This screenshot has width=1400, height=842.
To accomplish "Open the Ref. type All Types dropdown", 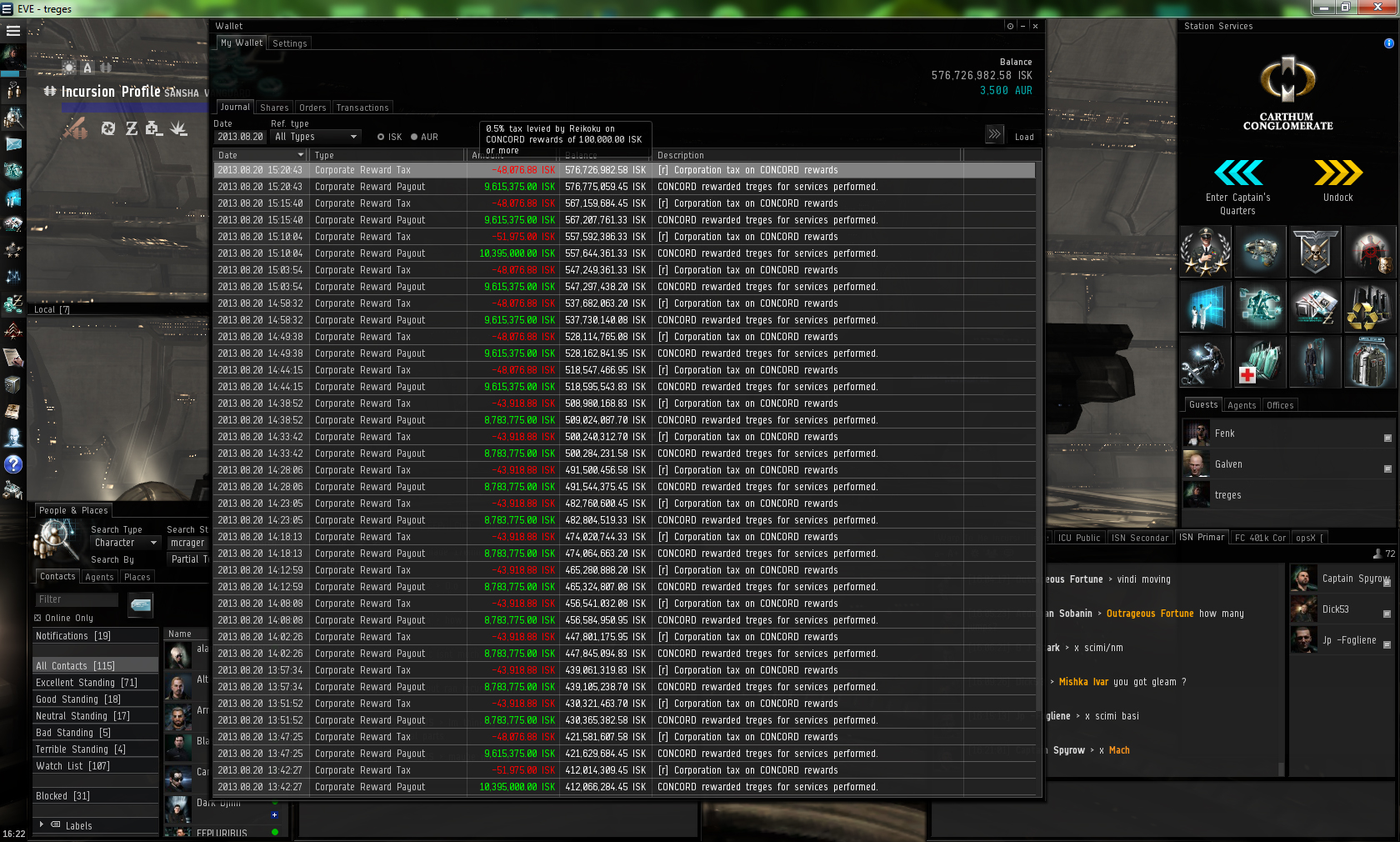I will pos(316,137).
